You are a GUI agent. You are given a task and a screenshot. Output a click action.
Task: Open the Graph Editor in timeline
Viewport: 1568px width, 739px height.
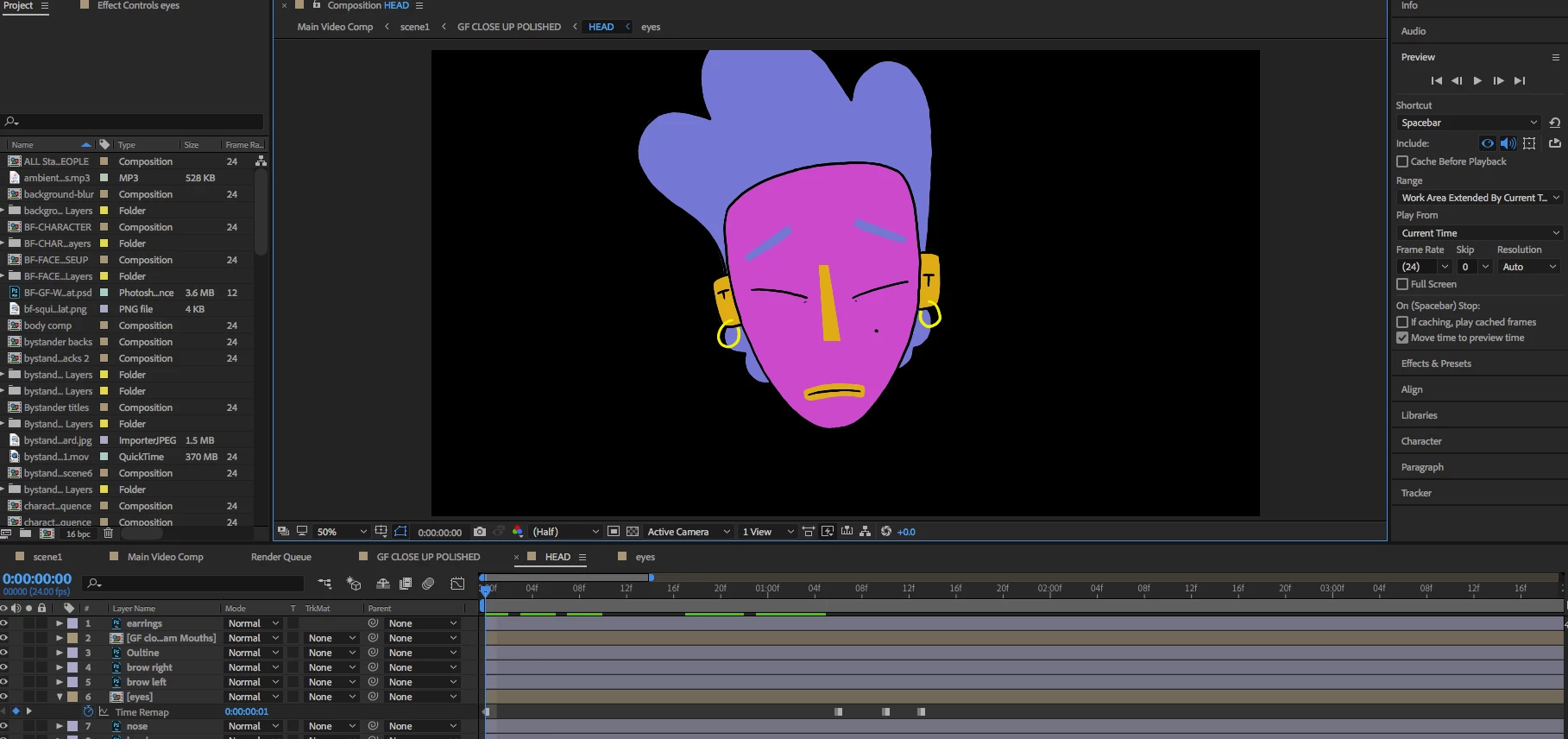tap(457, 584)
